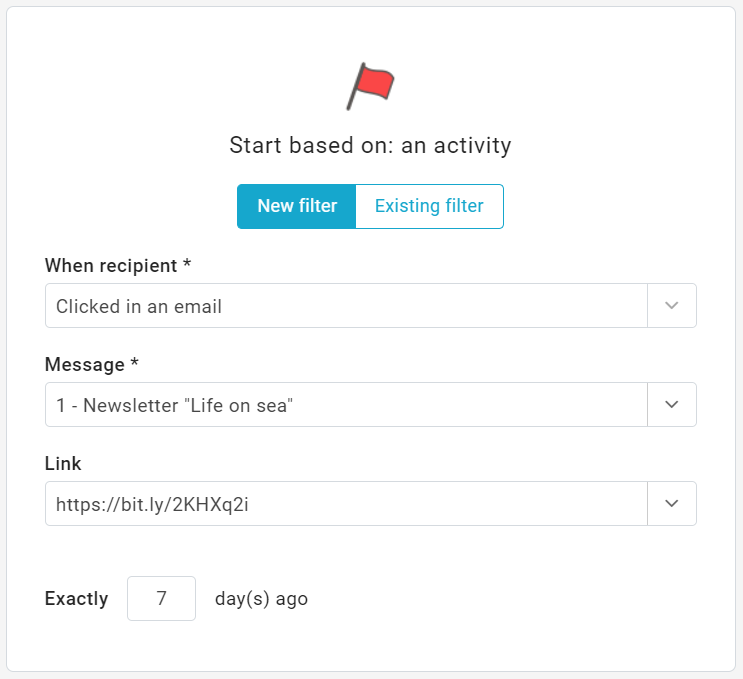The height and width of the screenshot is (679, 743).
Task: Expand the When recipient dropdown arrow
Action: (x=672, y=306)
